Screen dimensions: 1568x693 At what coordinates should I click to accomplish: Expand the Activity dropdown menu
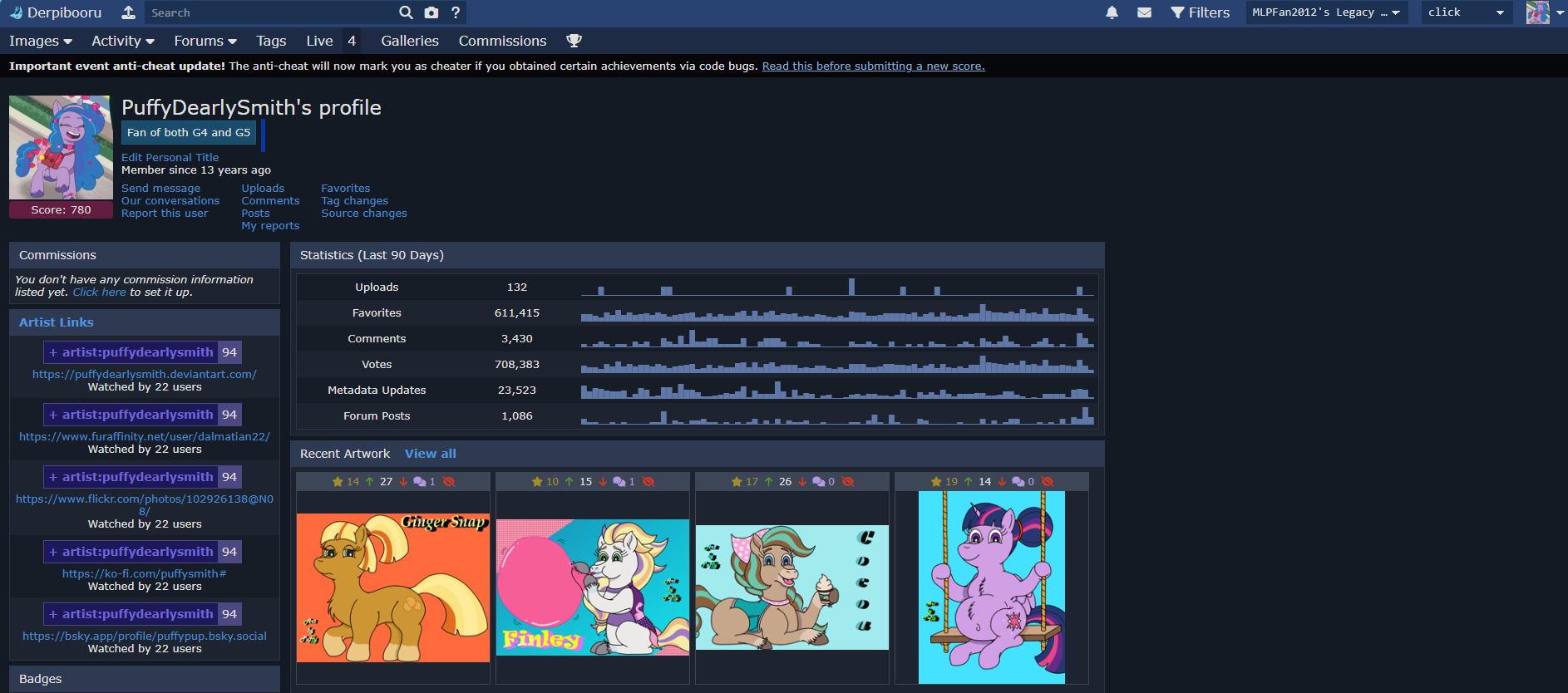[123, 41]
